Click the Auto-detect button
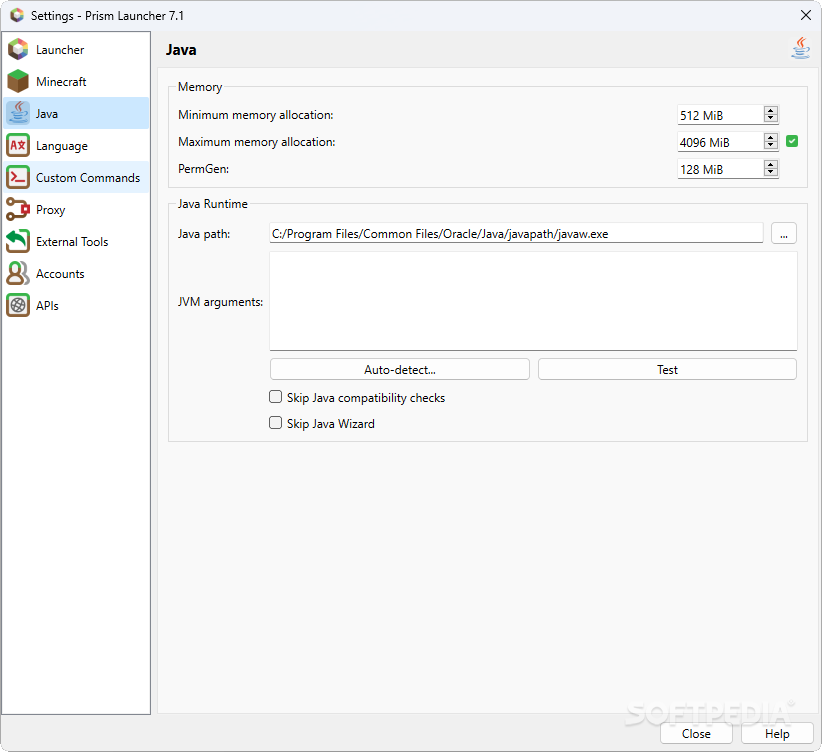Viewport: 822px width, 752px height. coord(399,370)
